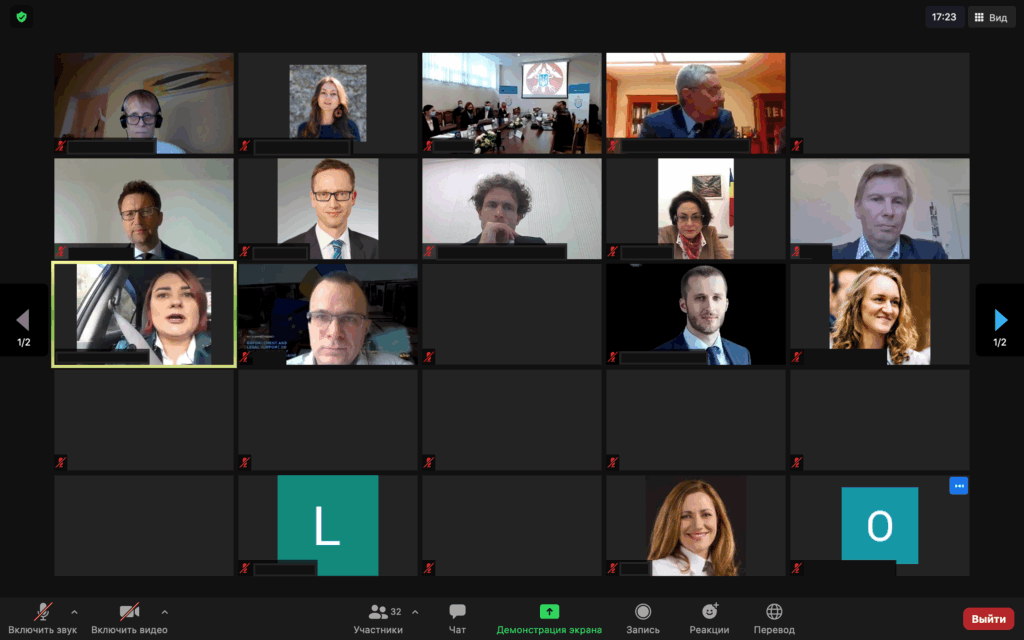The height and width of the screenshot is (640, 1024).
Task: Select the participant tile with letter L
Action: (x=327, y=525)
